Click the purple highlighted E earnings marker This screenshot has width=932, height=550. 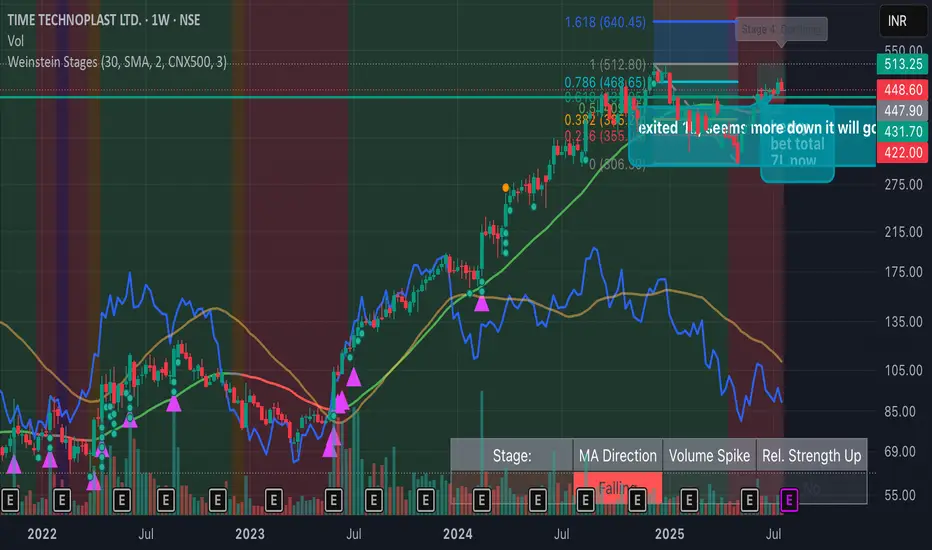pyautogui.click(x=789, y=500)
